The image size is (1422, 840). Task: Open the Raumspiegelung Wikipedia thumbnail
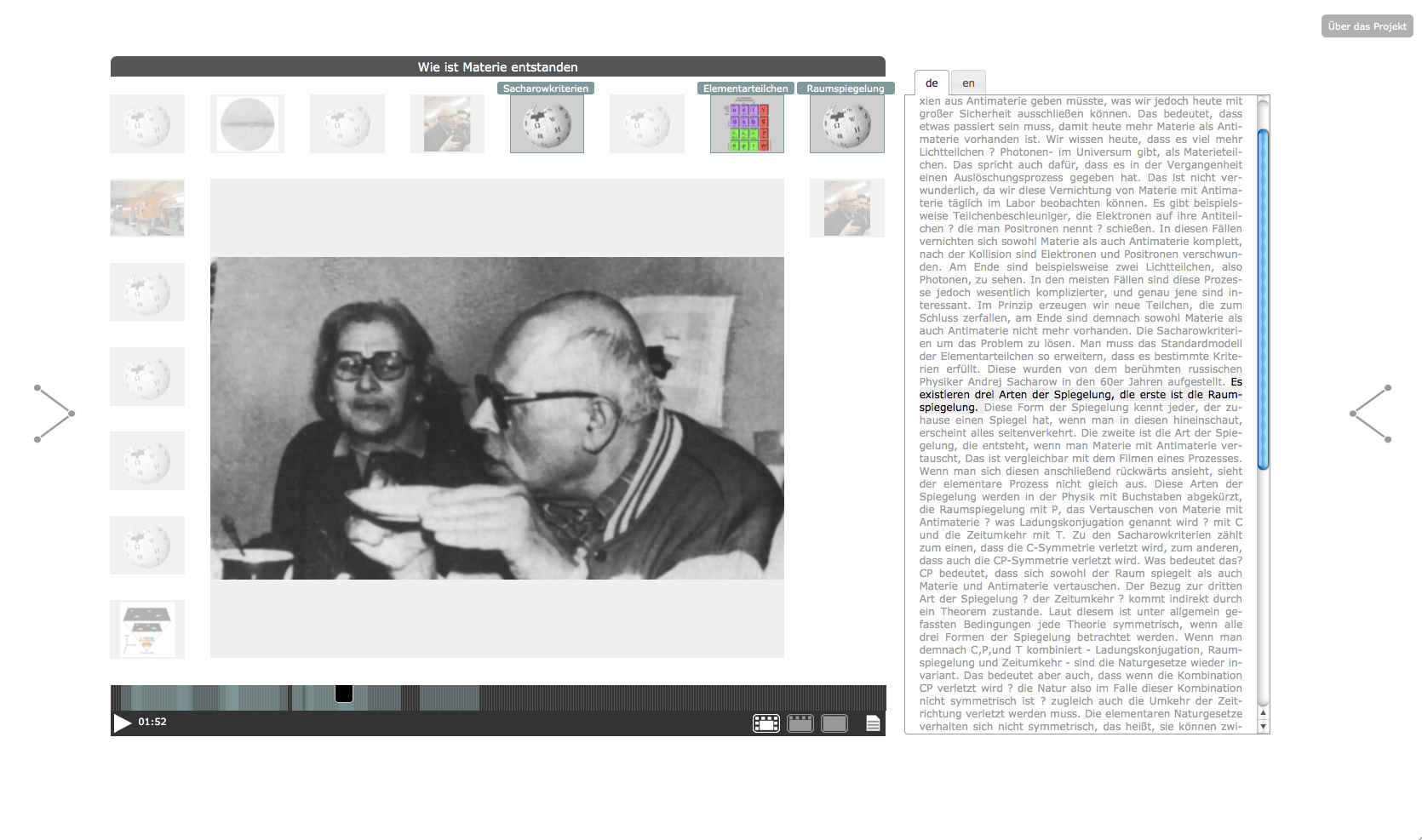(846, 124)
